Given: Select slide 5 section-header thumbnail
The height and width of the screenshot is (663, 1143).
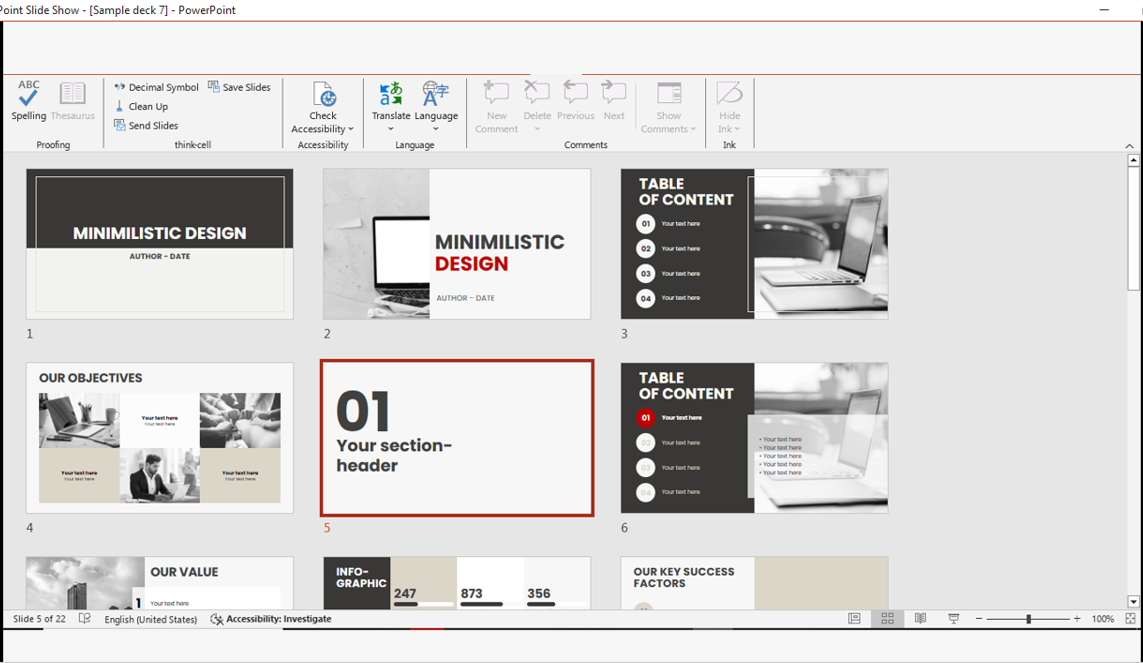Looking at the screenshot, I should click(x=457, y=438).
